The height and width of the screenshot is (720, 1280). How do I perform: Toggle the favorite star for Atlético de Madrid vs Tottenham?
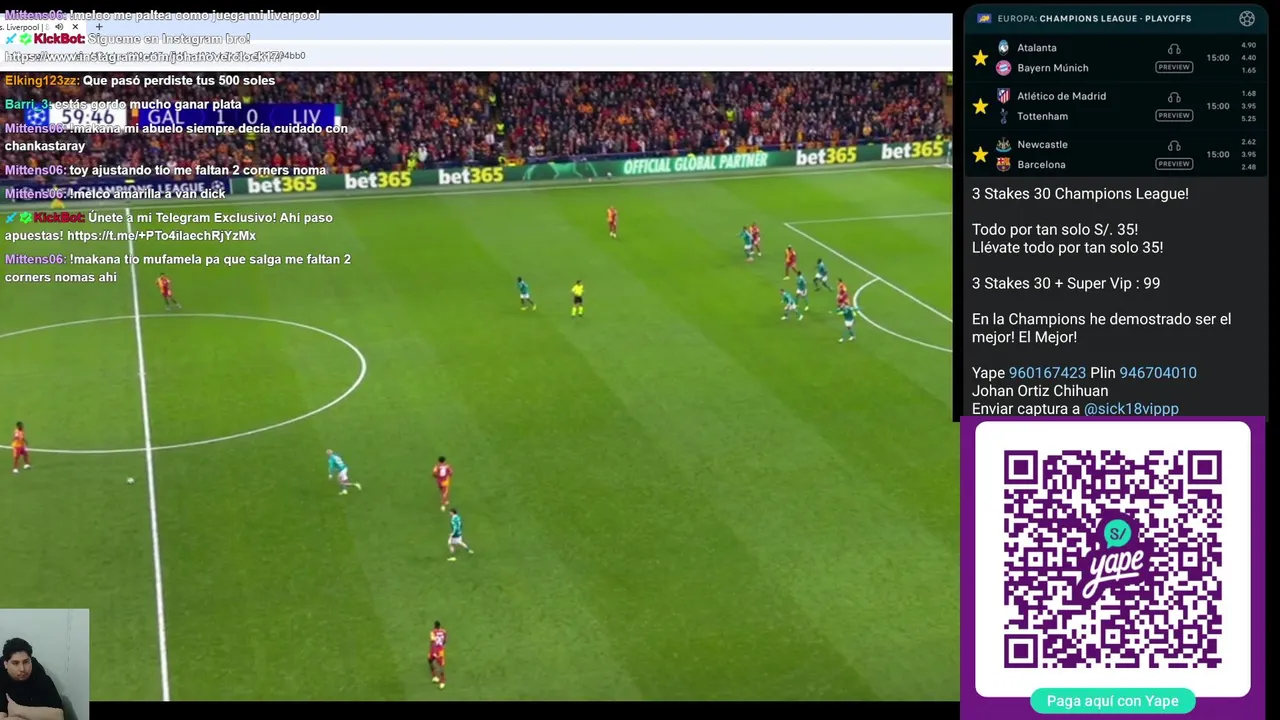pos(980,106)
